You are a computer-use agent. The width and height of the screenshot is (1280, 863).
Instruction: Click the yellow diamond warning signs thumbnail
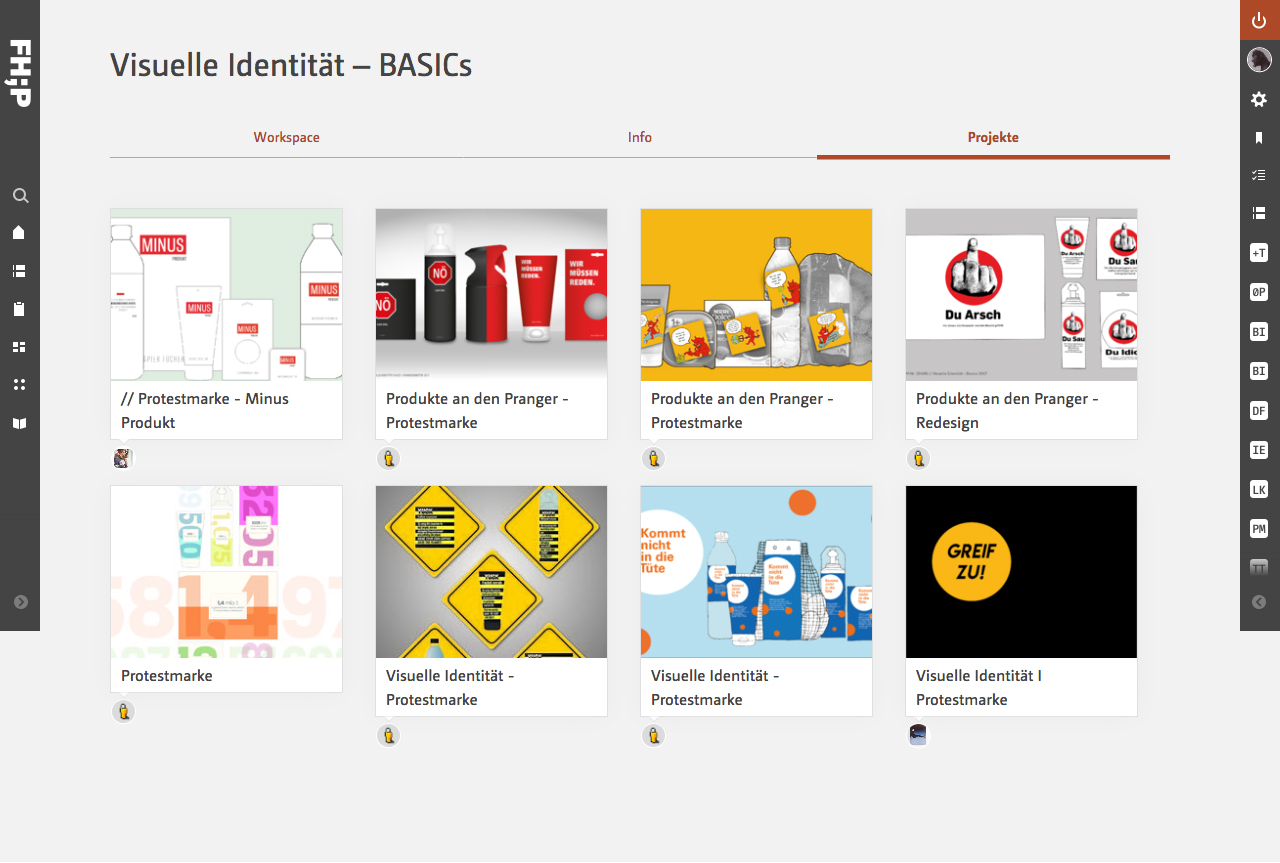(x=491, y=572)
